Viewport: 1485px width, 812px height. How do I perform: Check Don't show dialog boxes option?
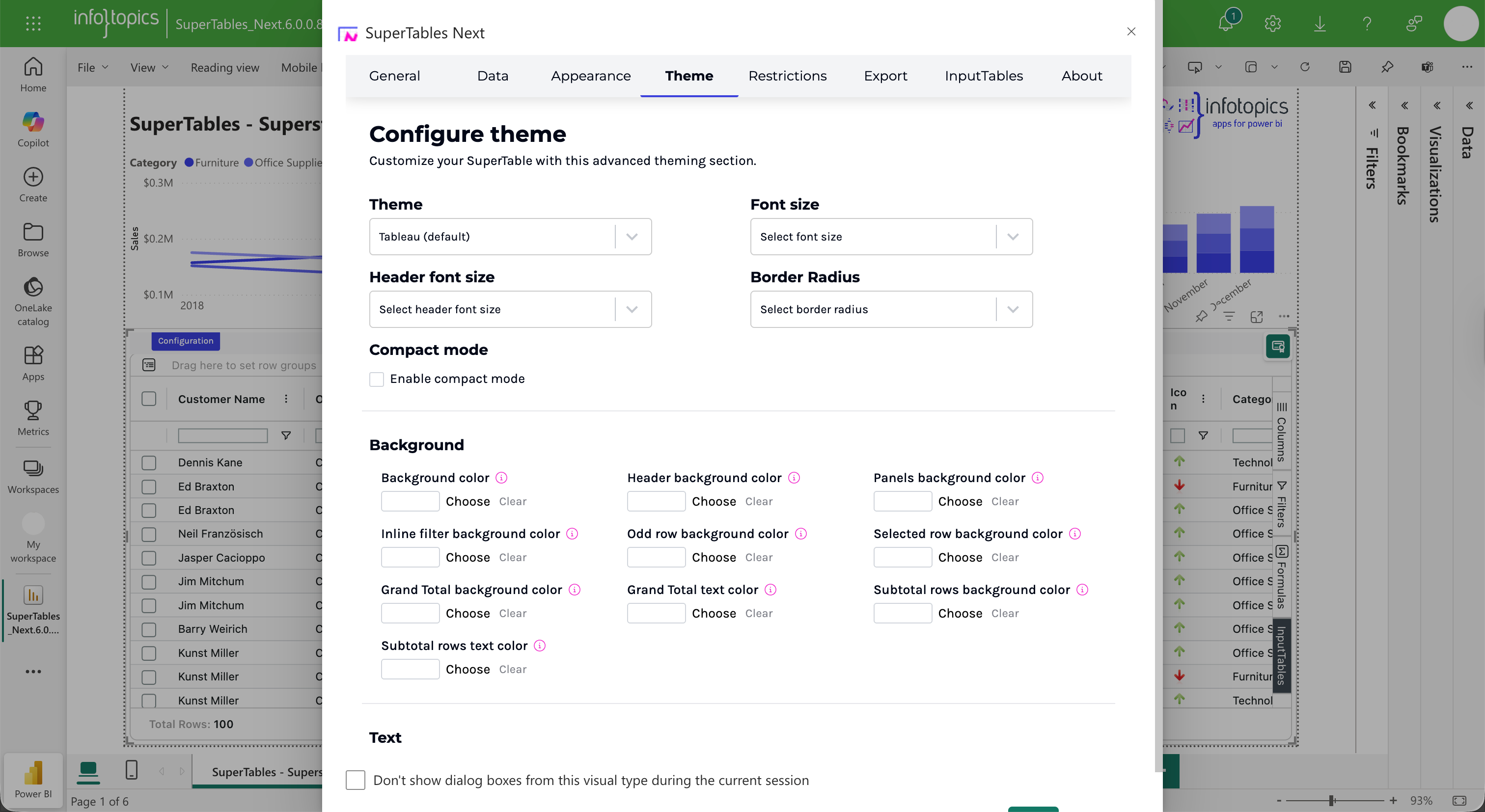coord(355,780)
